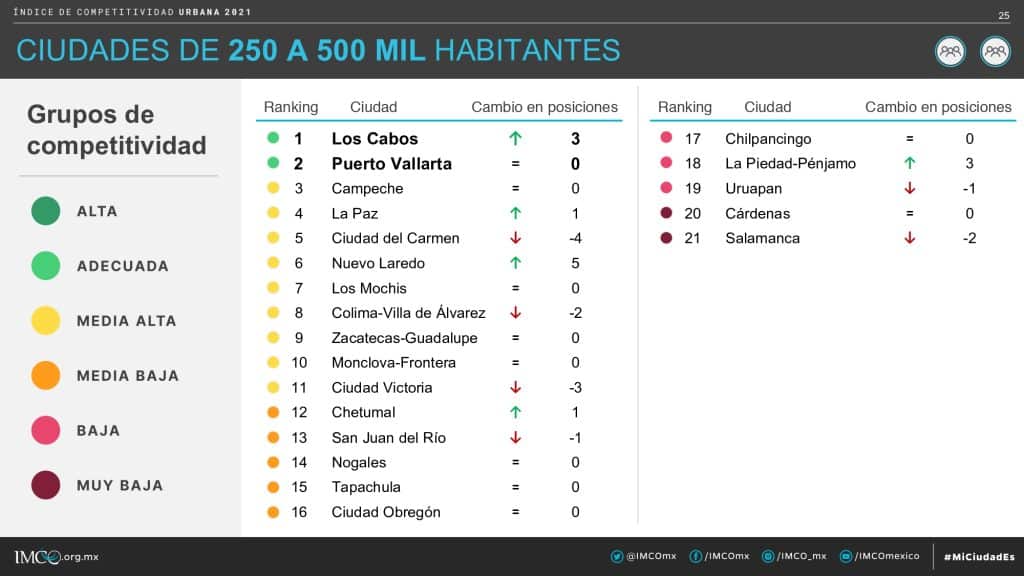1024x576 pixels.
Task: Click the Chilpancingo city name
Action: tap(768, 138)
